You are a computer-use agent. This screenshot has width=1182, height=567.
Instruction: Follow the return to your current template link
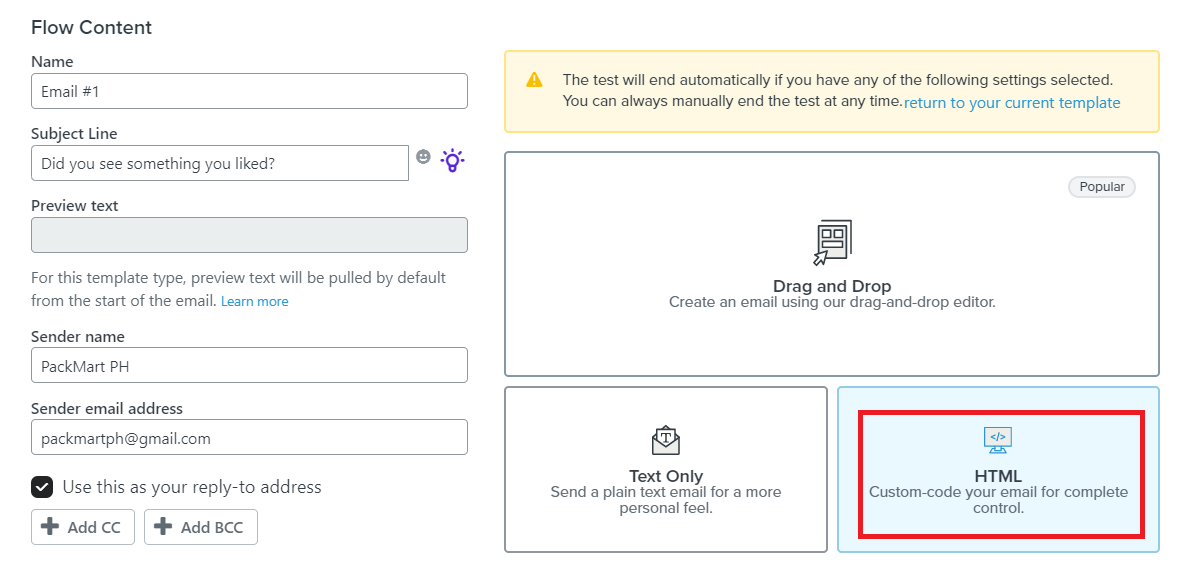1012,103
